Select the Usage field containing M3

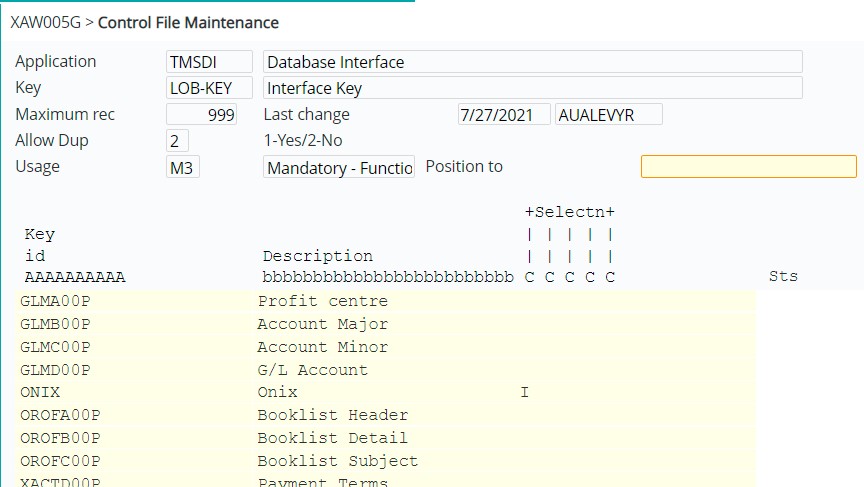point(183,168)
